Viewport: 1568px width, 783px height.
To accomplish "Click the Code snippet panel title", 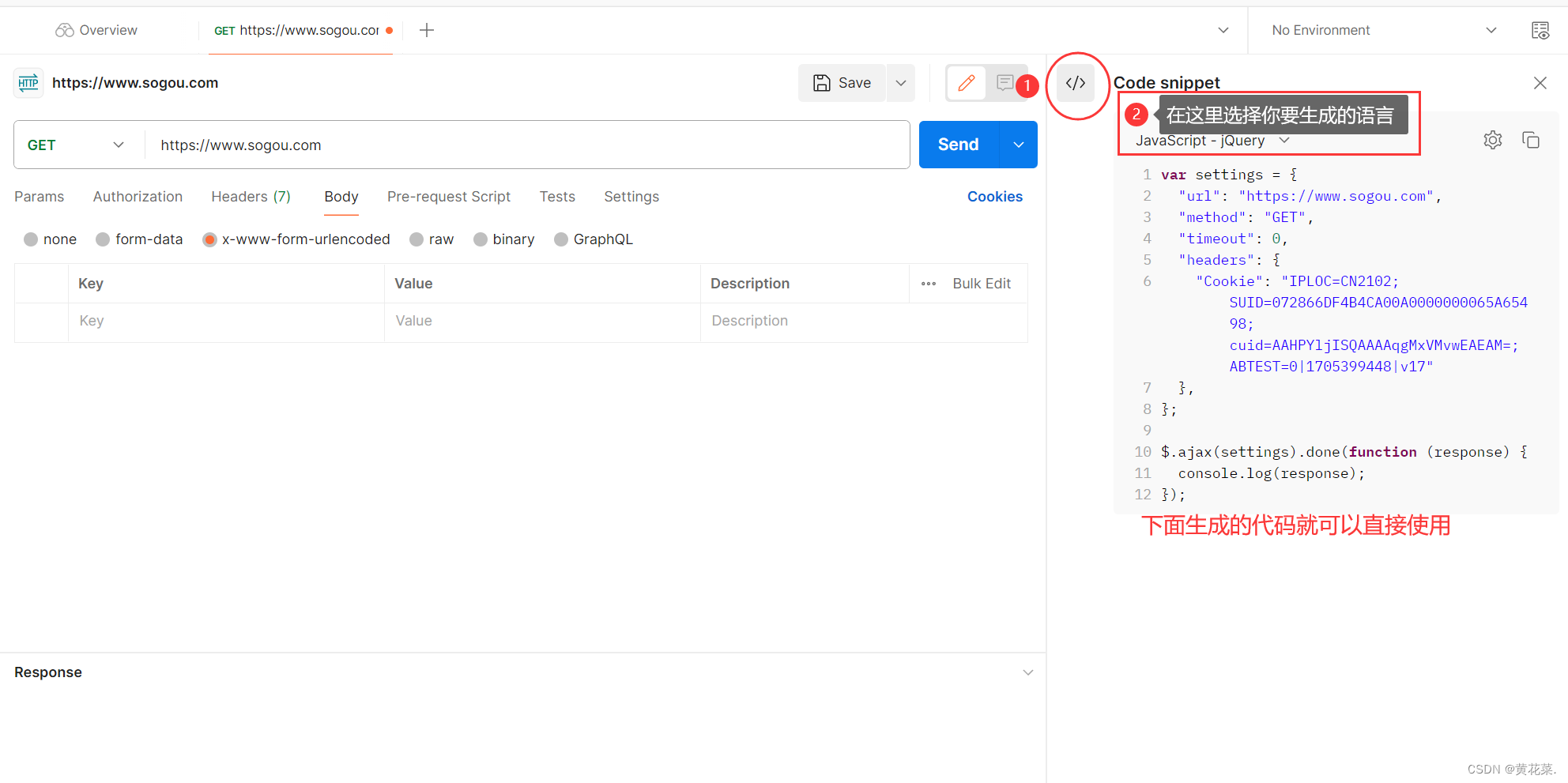I will point(1167,83).
